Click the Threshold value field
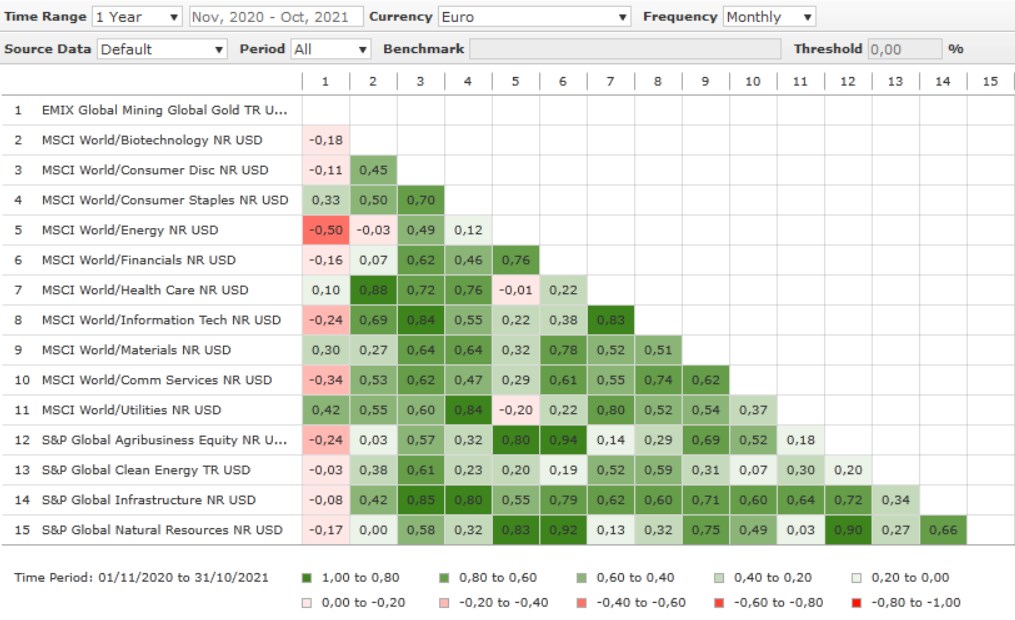The image size is (1015, 620). pyautogui.click(x=904, y=49)
